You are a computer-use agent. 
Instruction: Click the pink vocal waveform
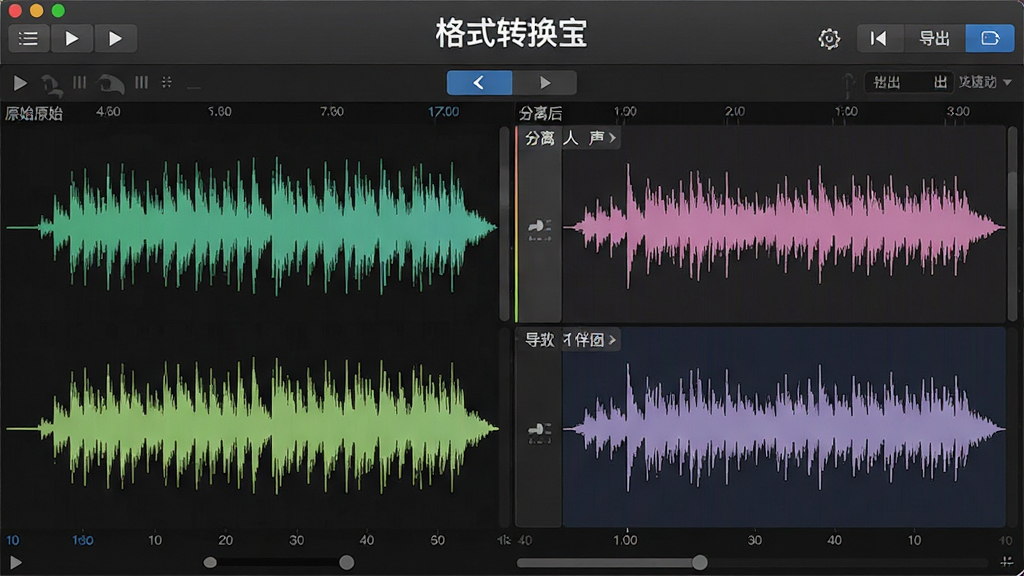[x=784, y=227]
